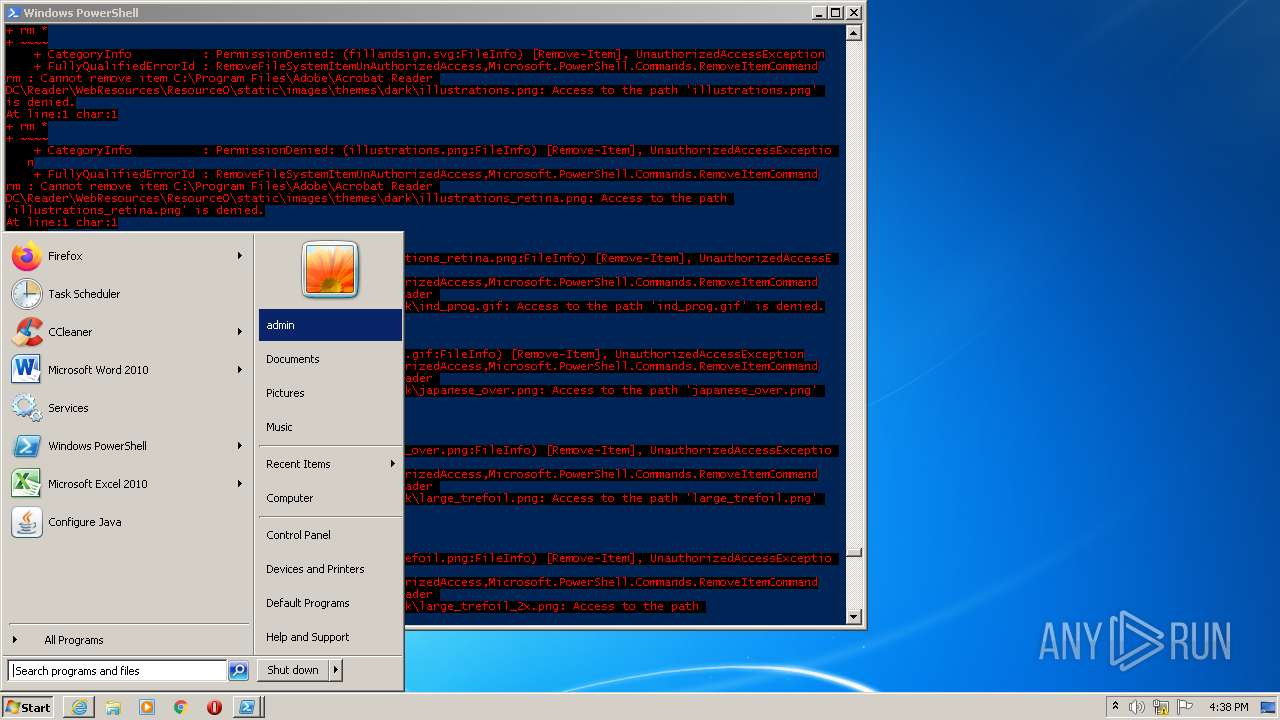This screenshot has width=1280, height=720.
Task: Minimize the PowerShell window
Action: click(818, 13)
